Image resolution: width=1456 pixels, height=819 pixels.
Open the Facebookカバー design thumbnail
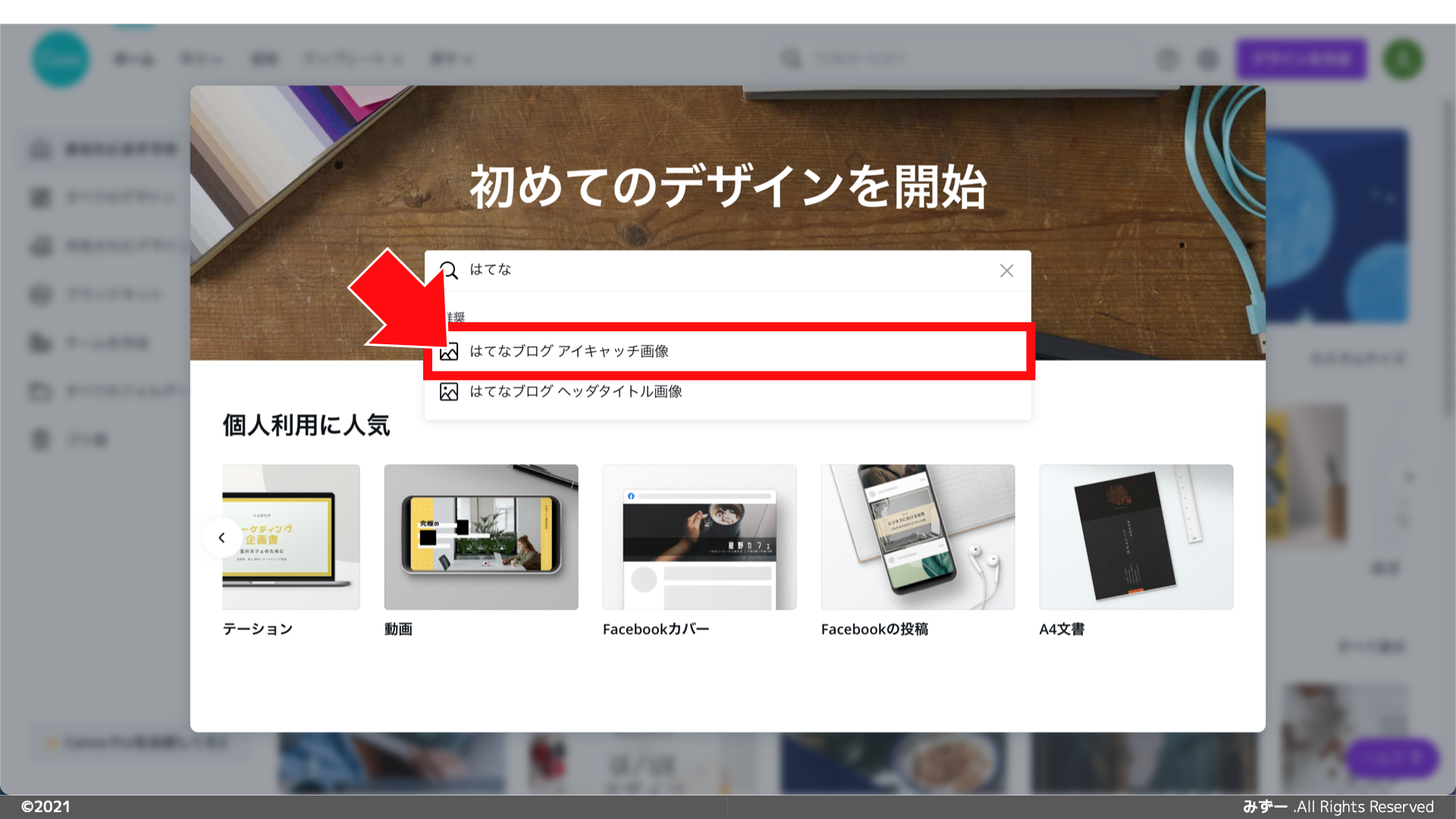coord(699,537)
